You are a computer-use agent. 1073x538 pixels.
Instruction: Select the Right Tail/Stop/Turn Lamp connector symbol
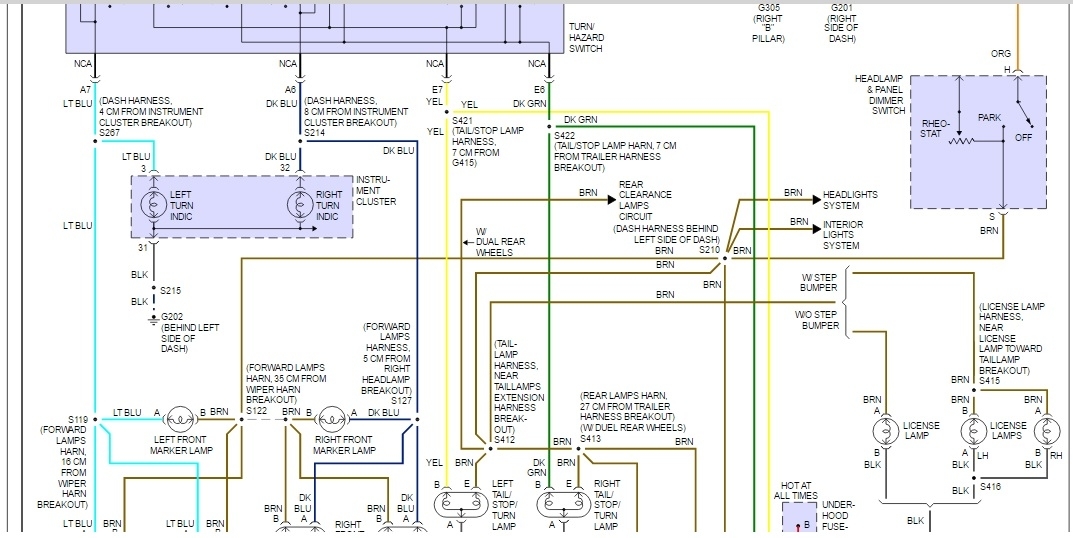(563, 505)
